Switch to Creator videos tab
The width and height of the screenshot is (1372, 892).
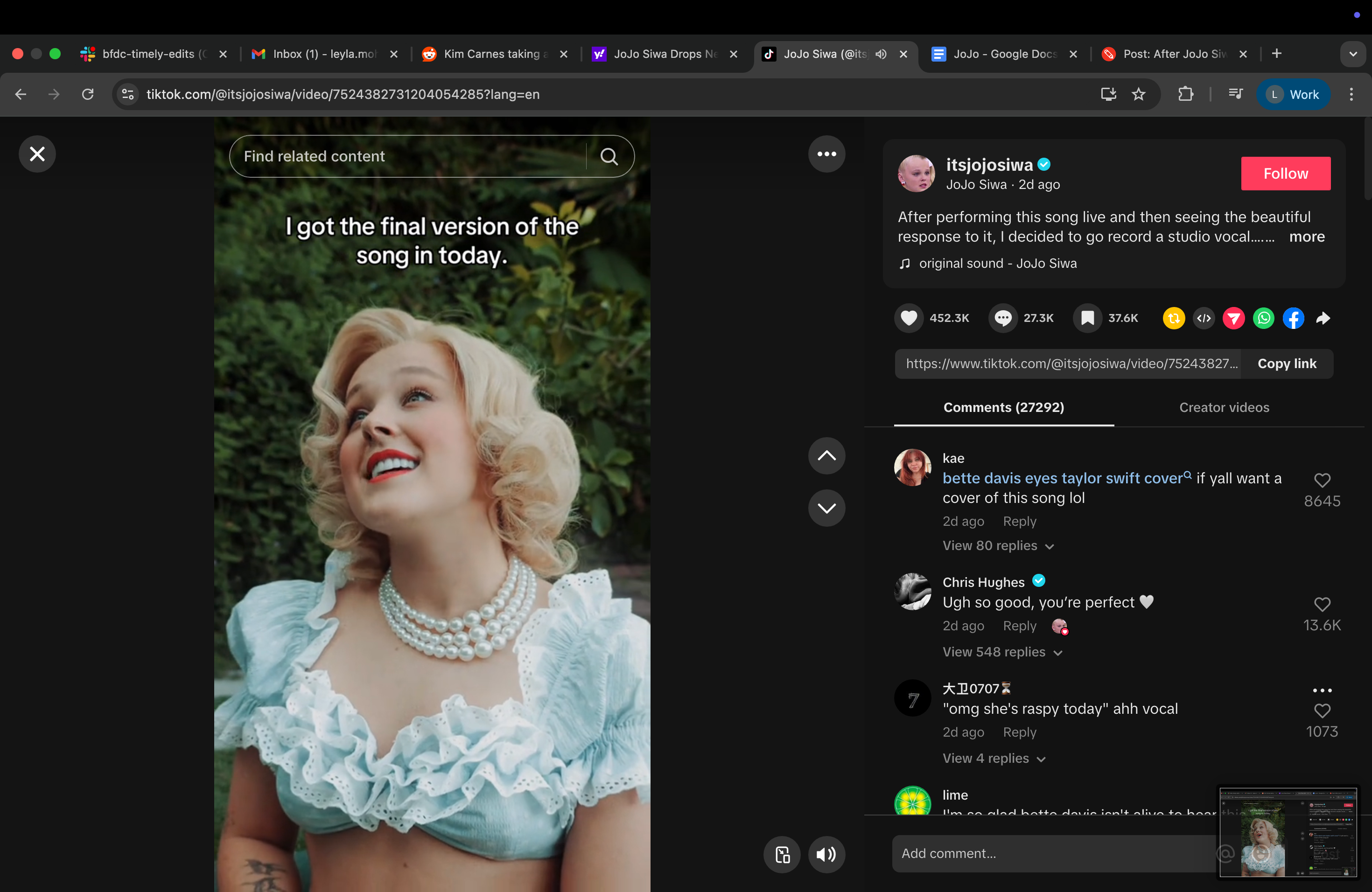click(x=1225, y=407)
